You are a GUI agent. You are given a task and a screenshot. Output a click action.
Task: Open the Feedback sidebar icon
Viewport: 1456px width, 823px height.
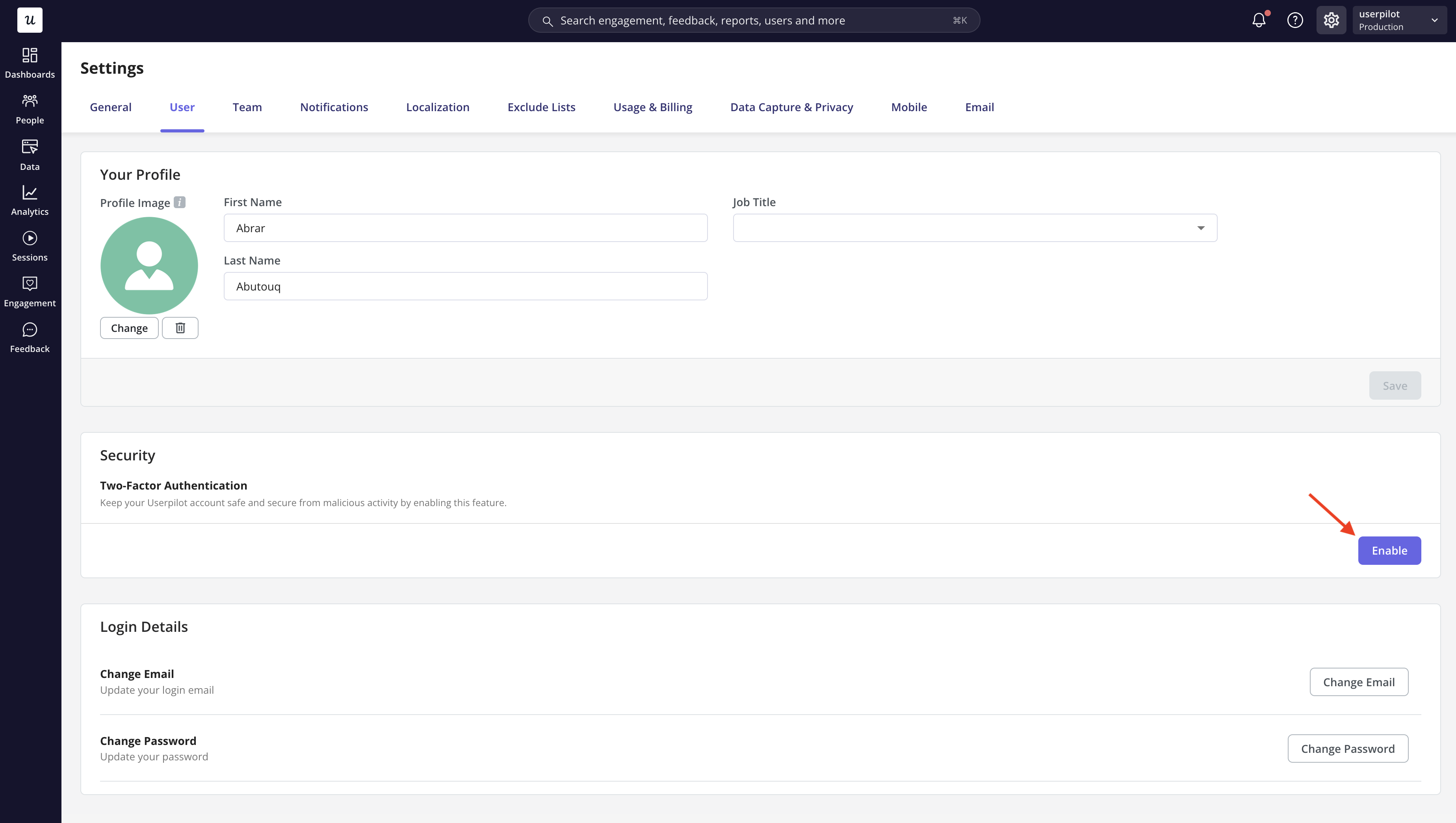click(30, 338)
